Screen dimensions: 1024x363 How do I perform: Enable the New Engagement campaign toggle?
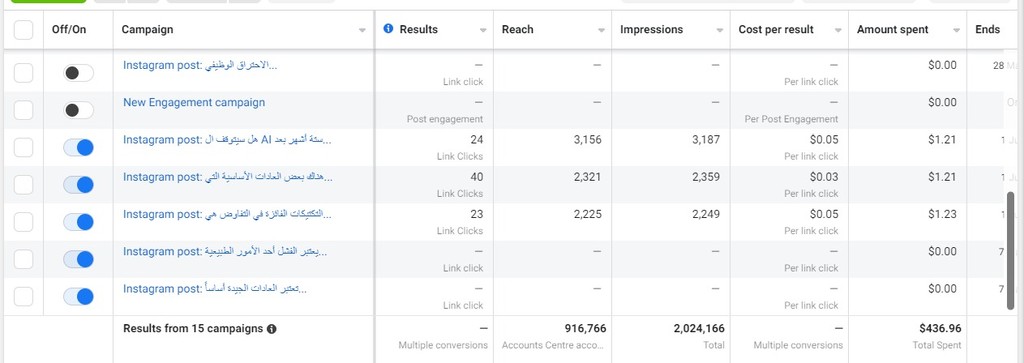(x=78, y=110)
